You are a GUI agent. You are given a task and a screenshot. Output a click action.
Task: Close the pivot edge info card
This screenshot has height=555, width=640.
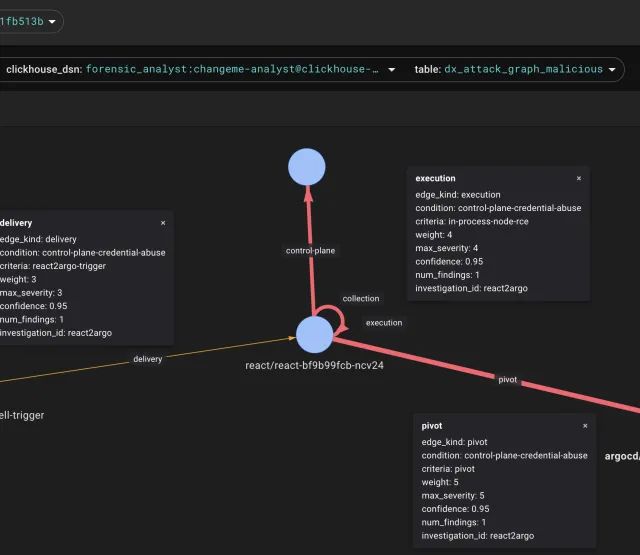585,426
